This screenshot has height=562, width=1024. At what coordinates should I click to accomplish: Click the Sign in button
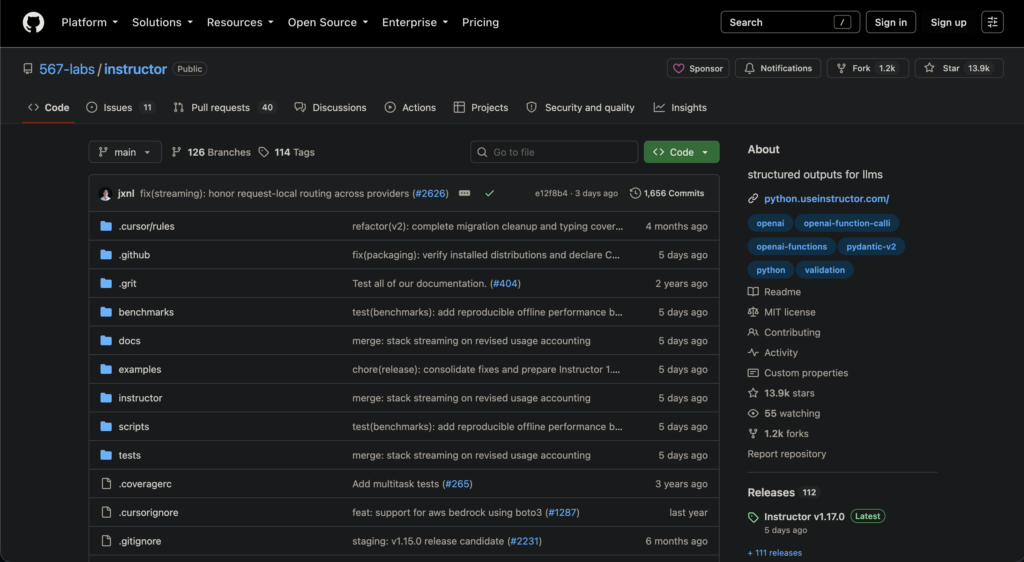coord(891,22)
